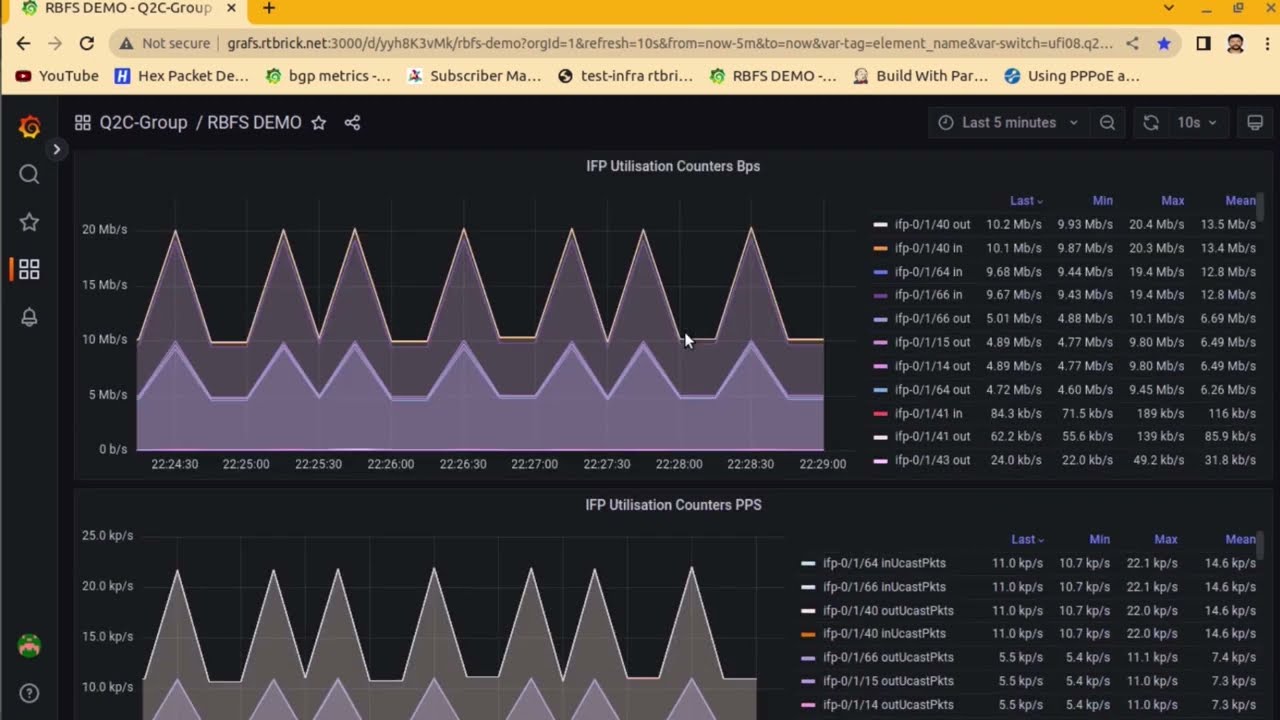
Task: Toggle ifp-0/1/64 inUcastPkts series visibility
Action: pos(884,563)
